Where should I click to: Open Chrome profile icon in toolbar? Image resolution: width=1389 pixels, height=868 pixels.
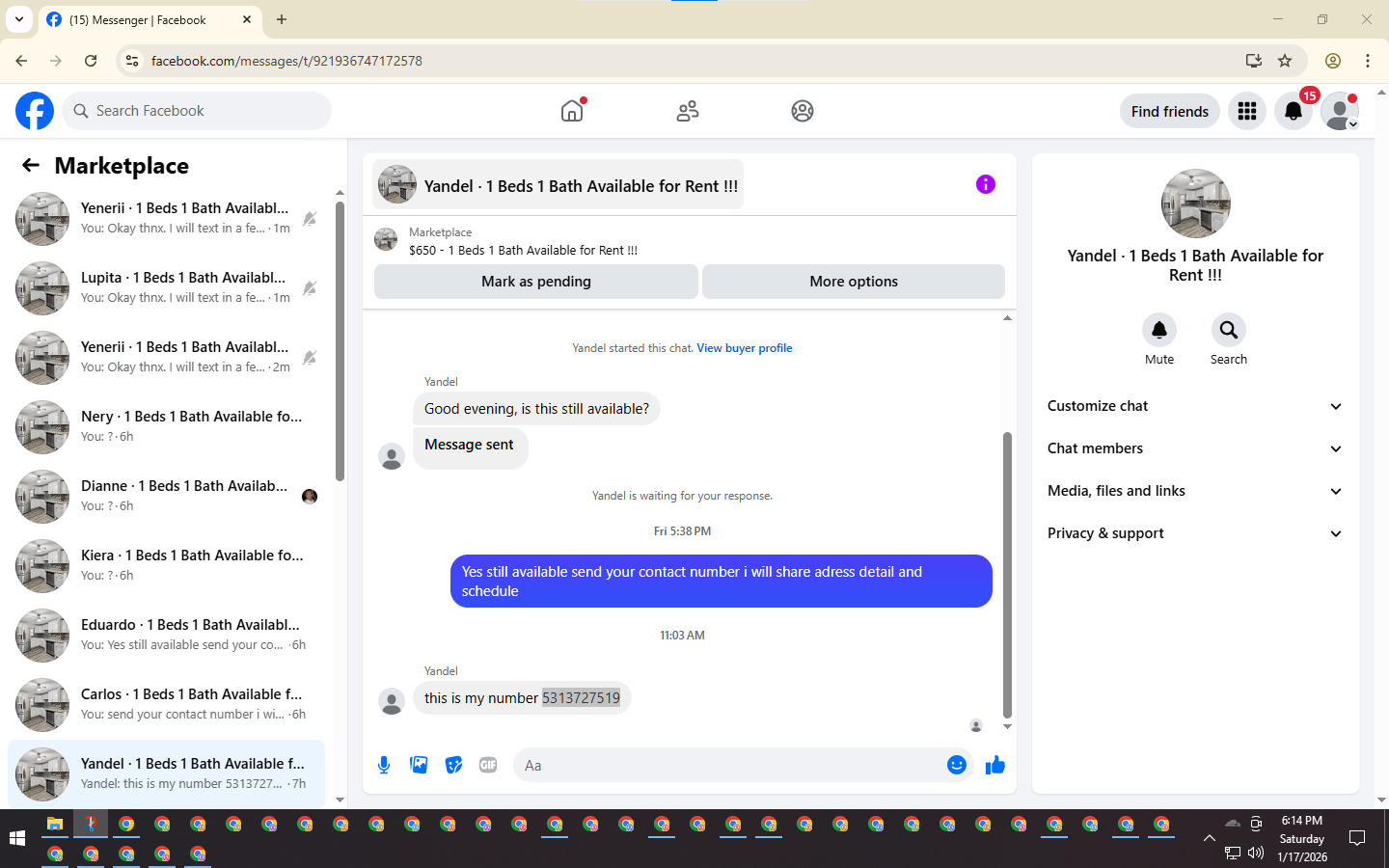1333,61
